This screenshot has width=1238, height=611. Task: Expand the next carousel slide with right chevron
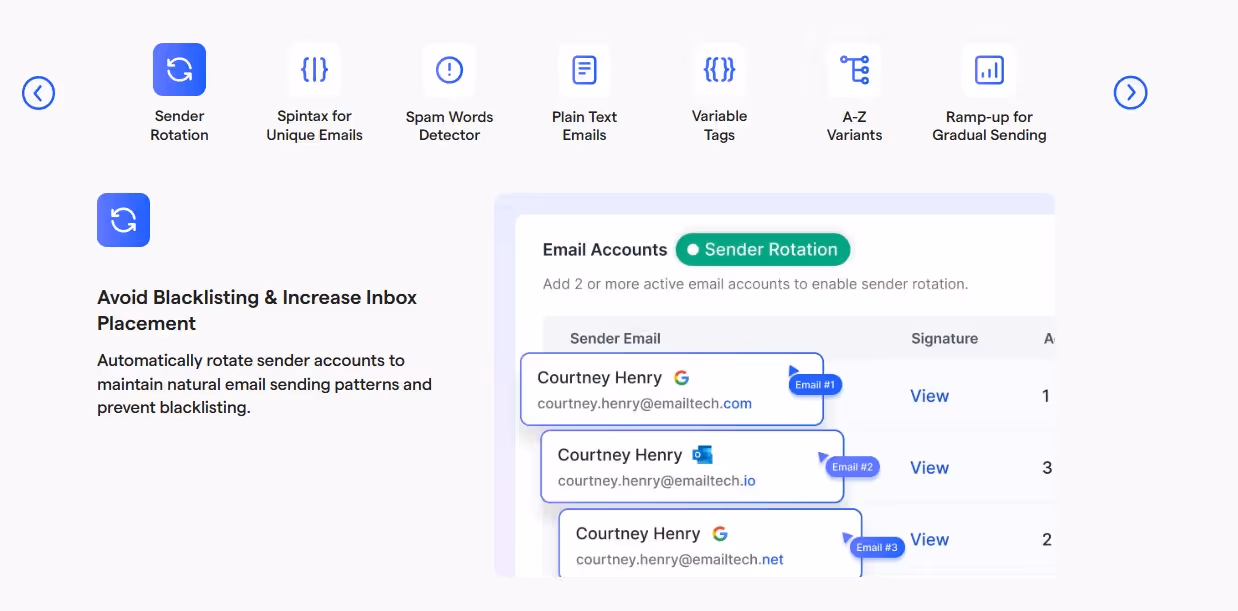(1130, 92)
